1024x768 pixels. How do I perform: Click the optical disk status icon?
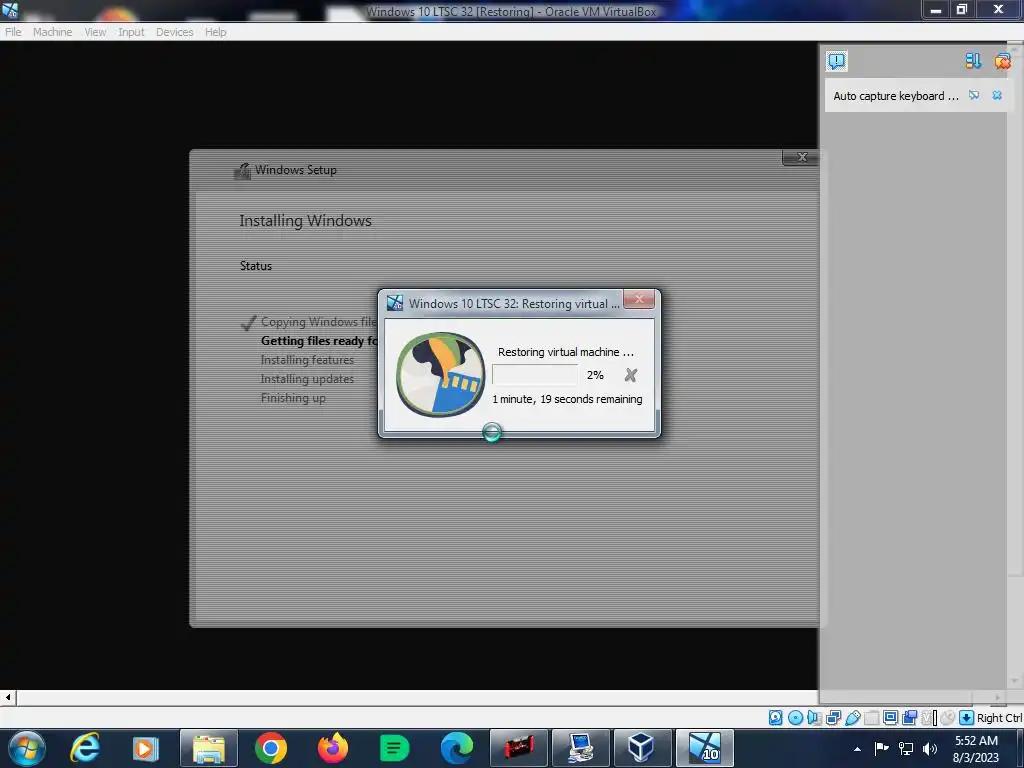point(795,718)
